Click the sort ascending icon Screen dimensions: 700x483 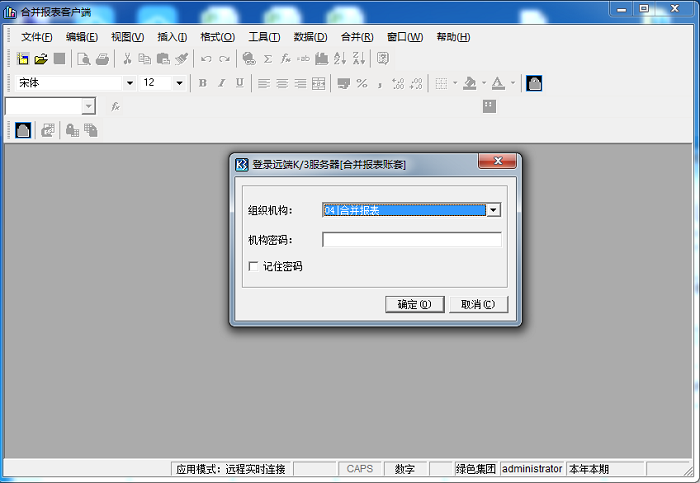click(x=339, y=59)
